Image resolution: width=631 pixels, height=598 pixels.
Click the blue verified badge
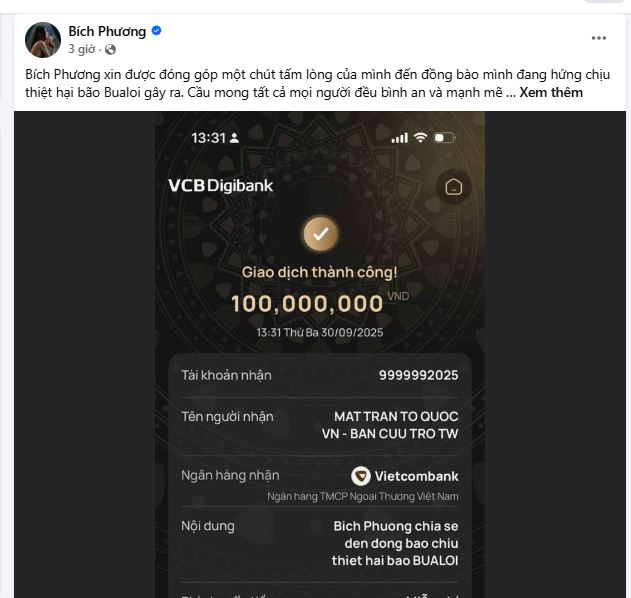[x=157, y=31]
